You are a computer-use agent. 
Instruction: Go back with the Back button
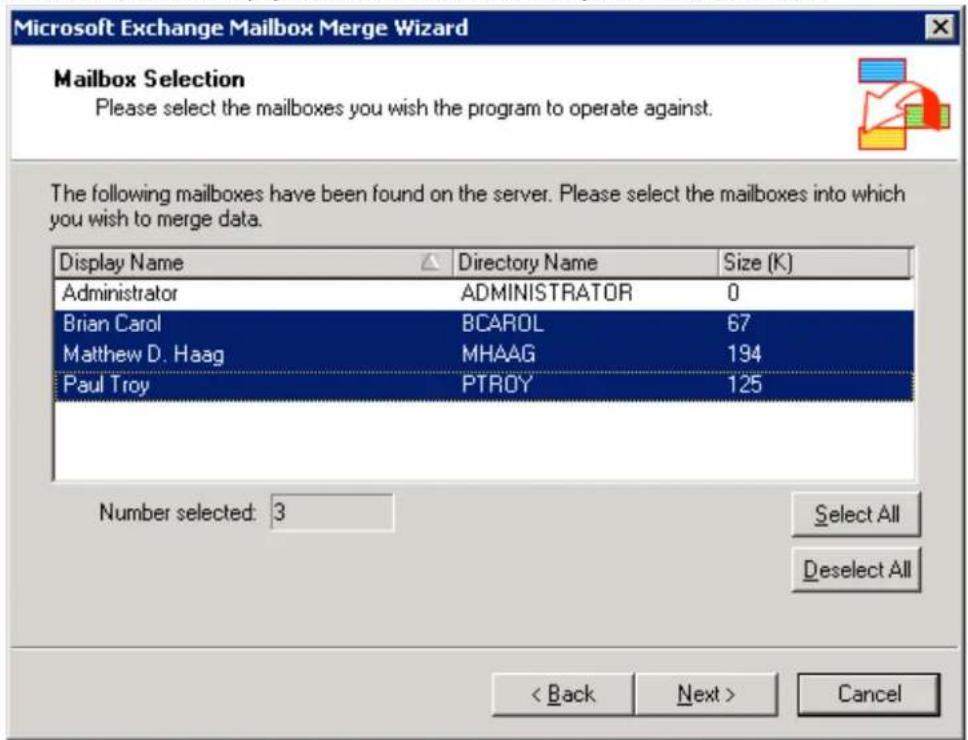(x=563, y=694)
